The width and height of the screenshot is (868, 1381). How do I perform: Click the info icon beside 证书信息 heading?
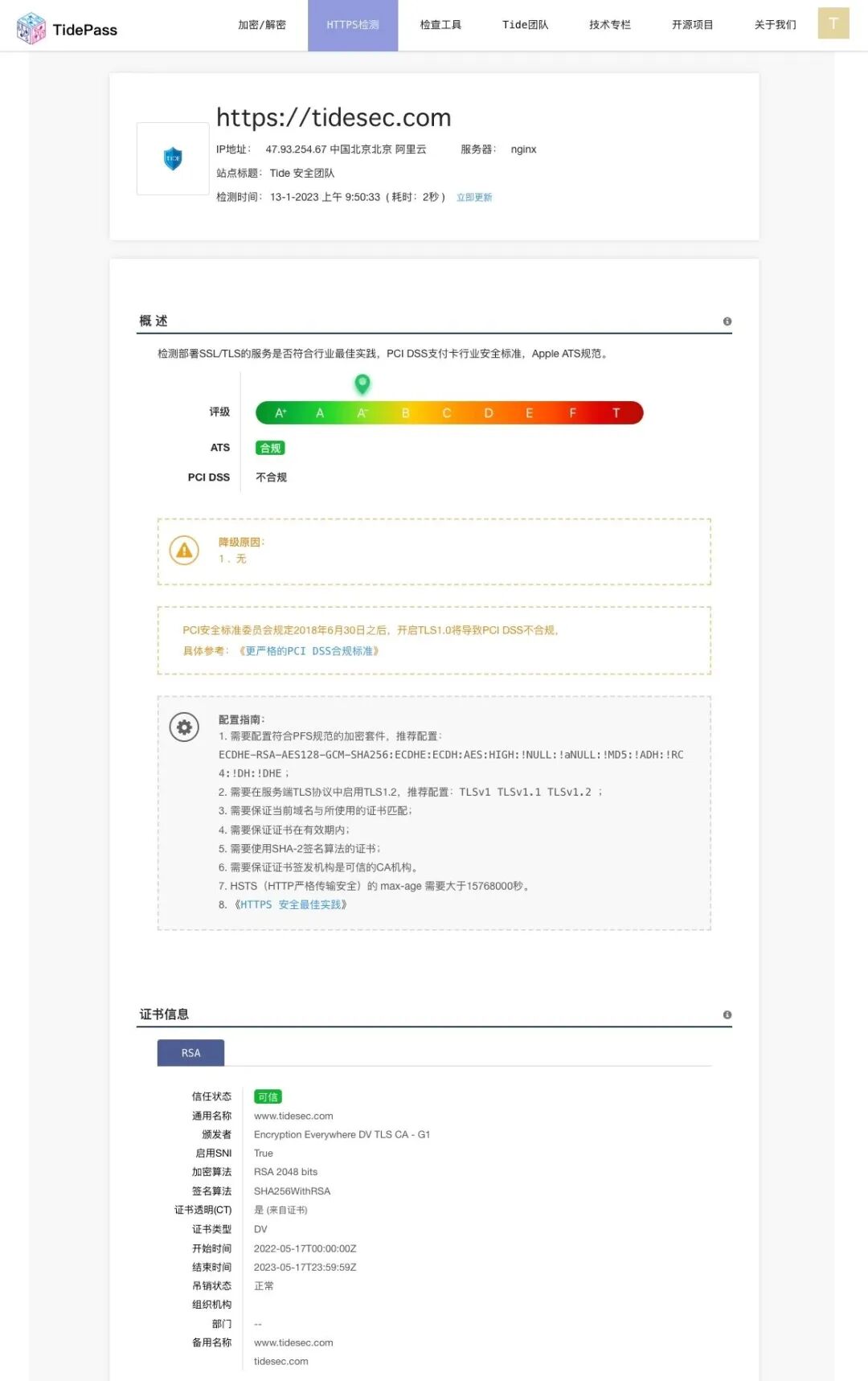[x=727, y=1015]
